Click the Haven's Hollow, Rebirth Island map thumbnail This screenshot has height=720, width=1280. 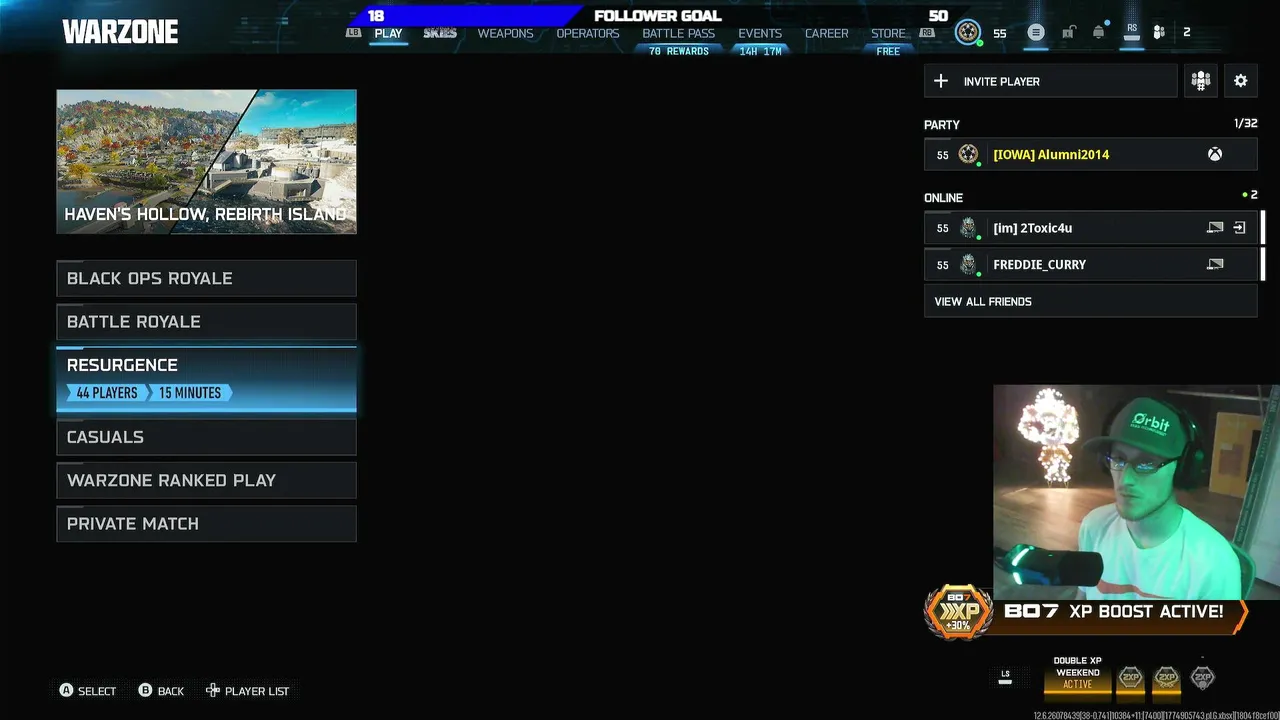206,162
